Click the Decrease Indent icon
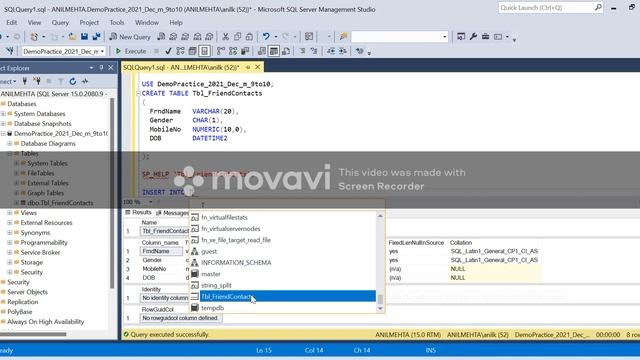This screenshot has height=360, width=640. 331,51
